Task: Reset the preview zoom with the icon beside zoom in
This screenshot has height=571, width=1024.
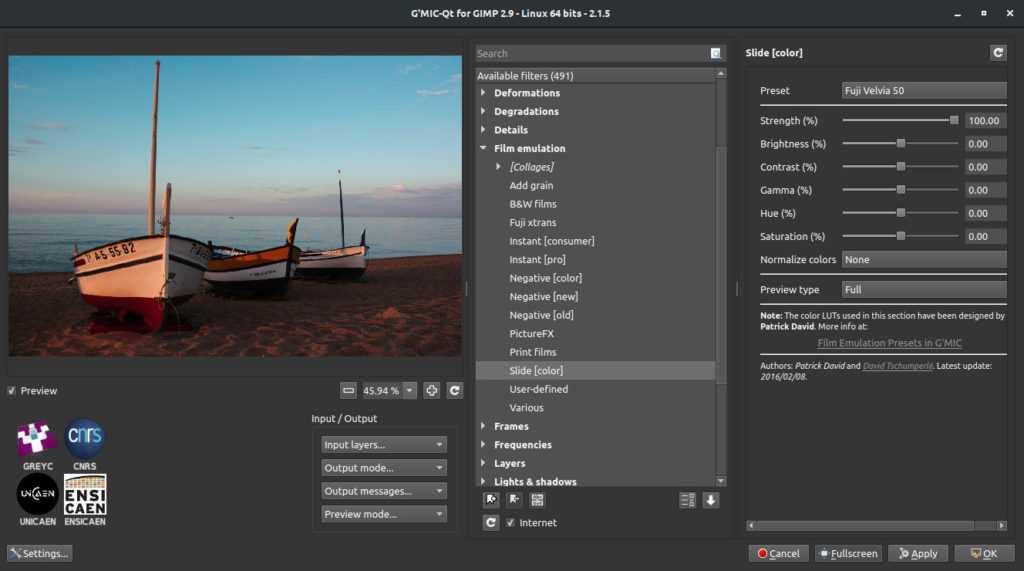Action: click(x=455, y=390)
